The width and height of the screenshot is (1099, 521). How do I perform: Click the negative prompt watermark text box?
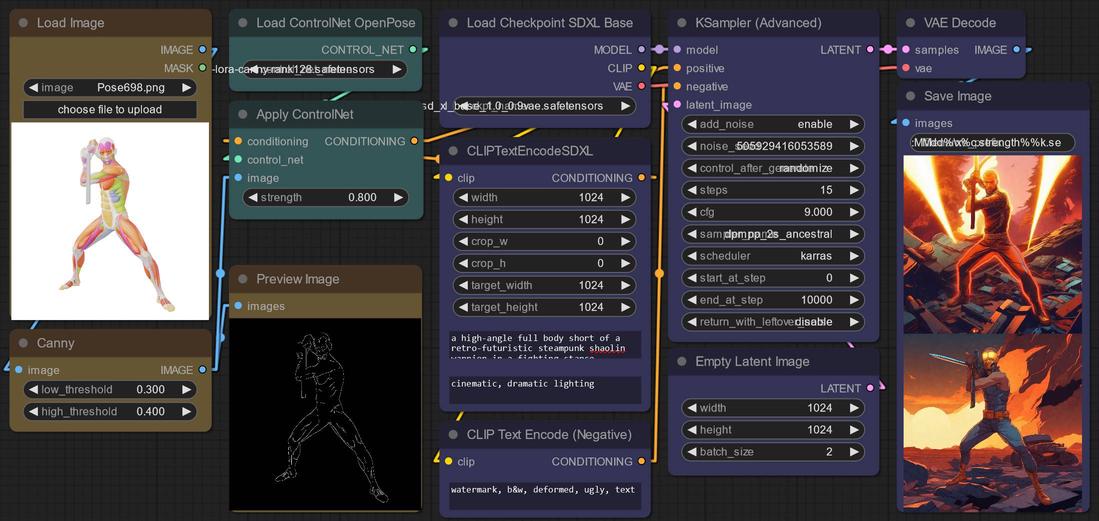click(x=545, y=496)
